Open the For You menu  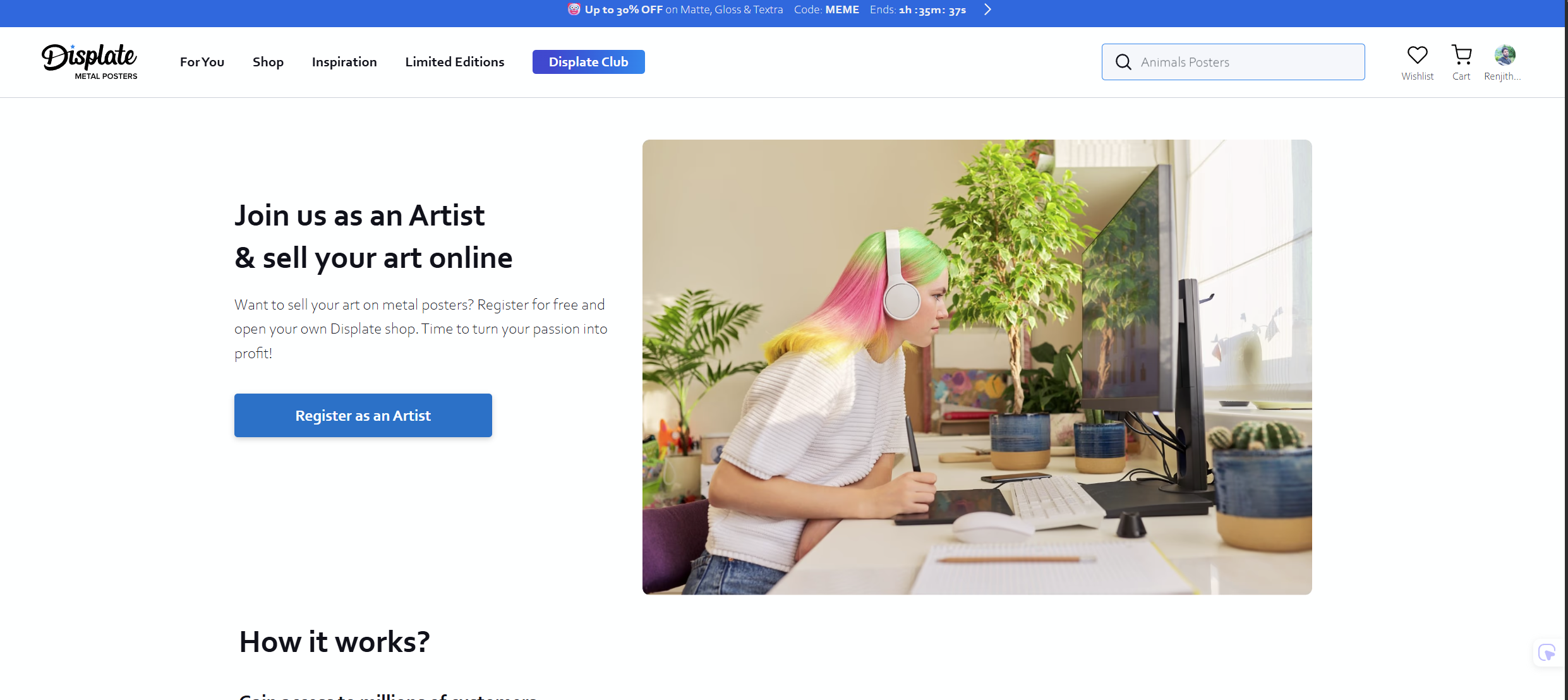click(202, 62)
